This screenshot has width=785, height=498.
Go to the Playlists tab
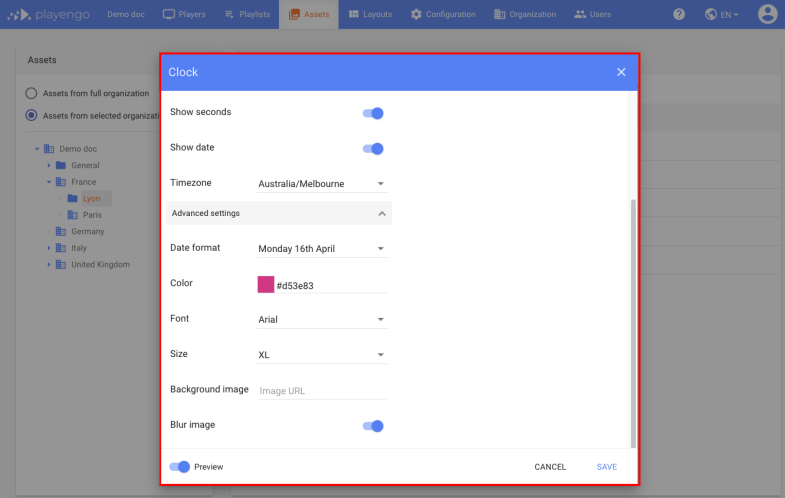click(x=247, y=15)
